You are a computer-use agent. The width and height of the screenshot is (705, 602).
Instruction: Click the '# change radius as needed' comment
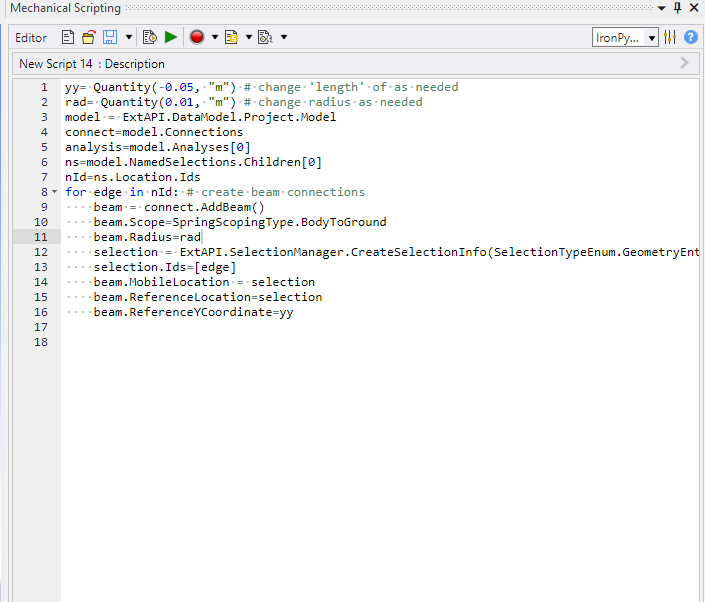coord(333,102)
